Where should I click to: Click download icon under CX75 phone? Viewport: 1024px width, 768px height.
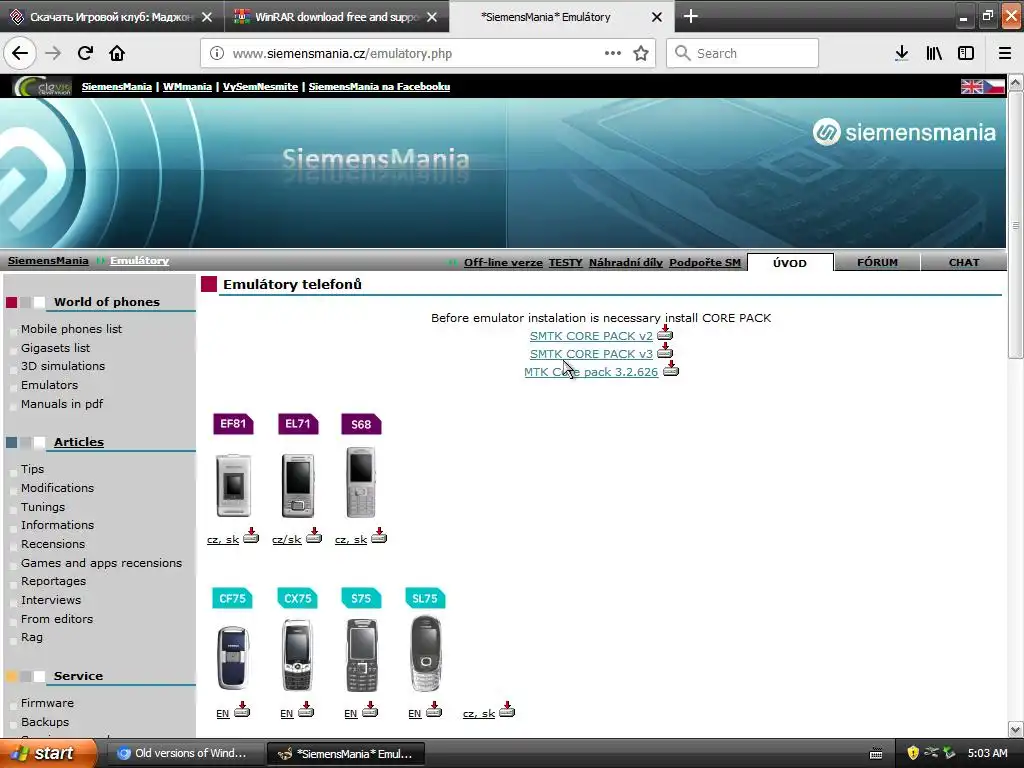(x=306, y=710)
